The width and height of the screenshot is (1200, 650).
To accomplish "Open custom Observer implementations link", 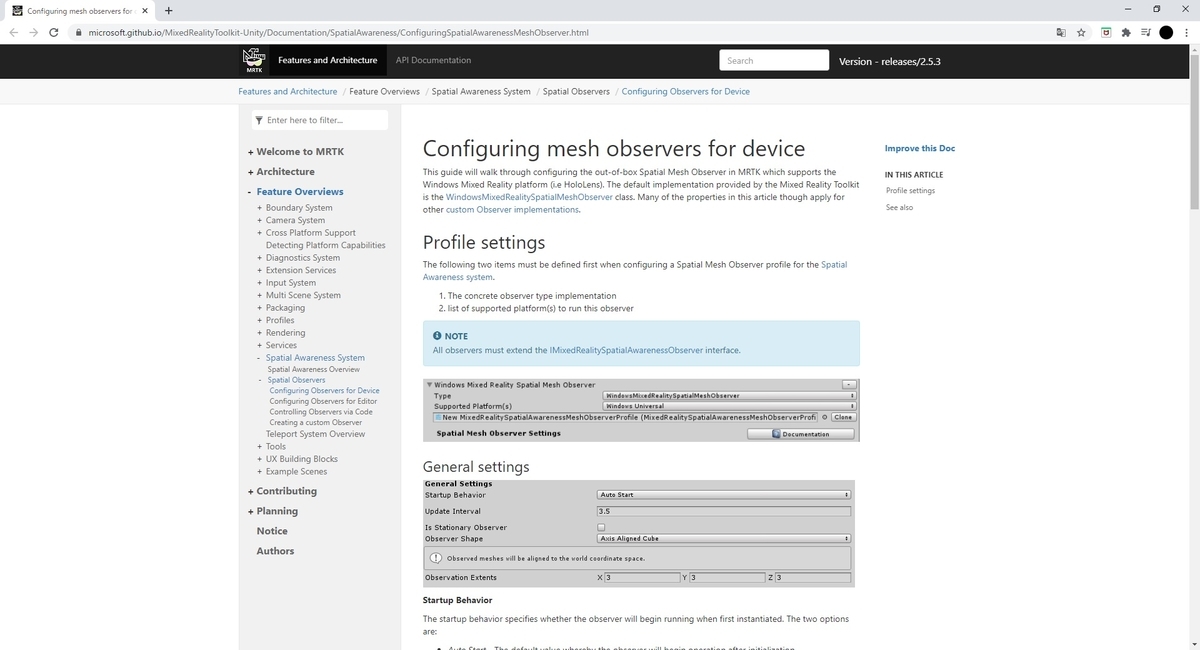I will click(x=512, y=210).
